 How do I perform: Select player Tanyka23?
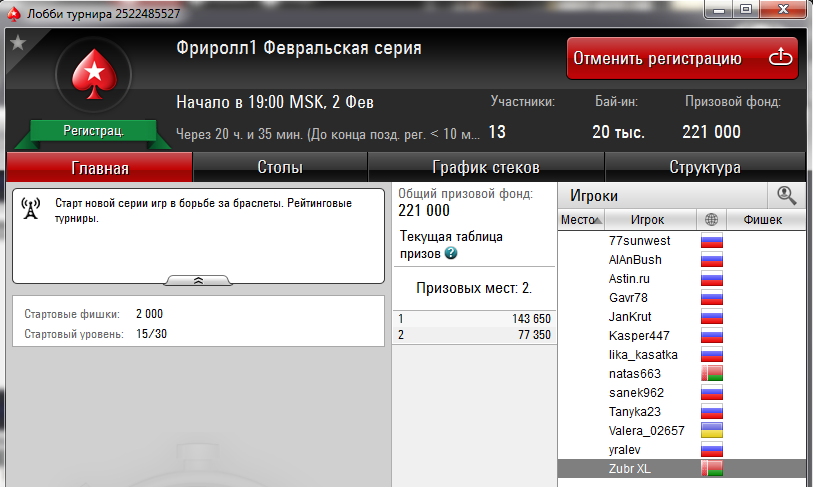tap(682, 412)
